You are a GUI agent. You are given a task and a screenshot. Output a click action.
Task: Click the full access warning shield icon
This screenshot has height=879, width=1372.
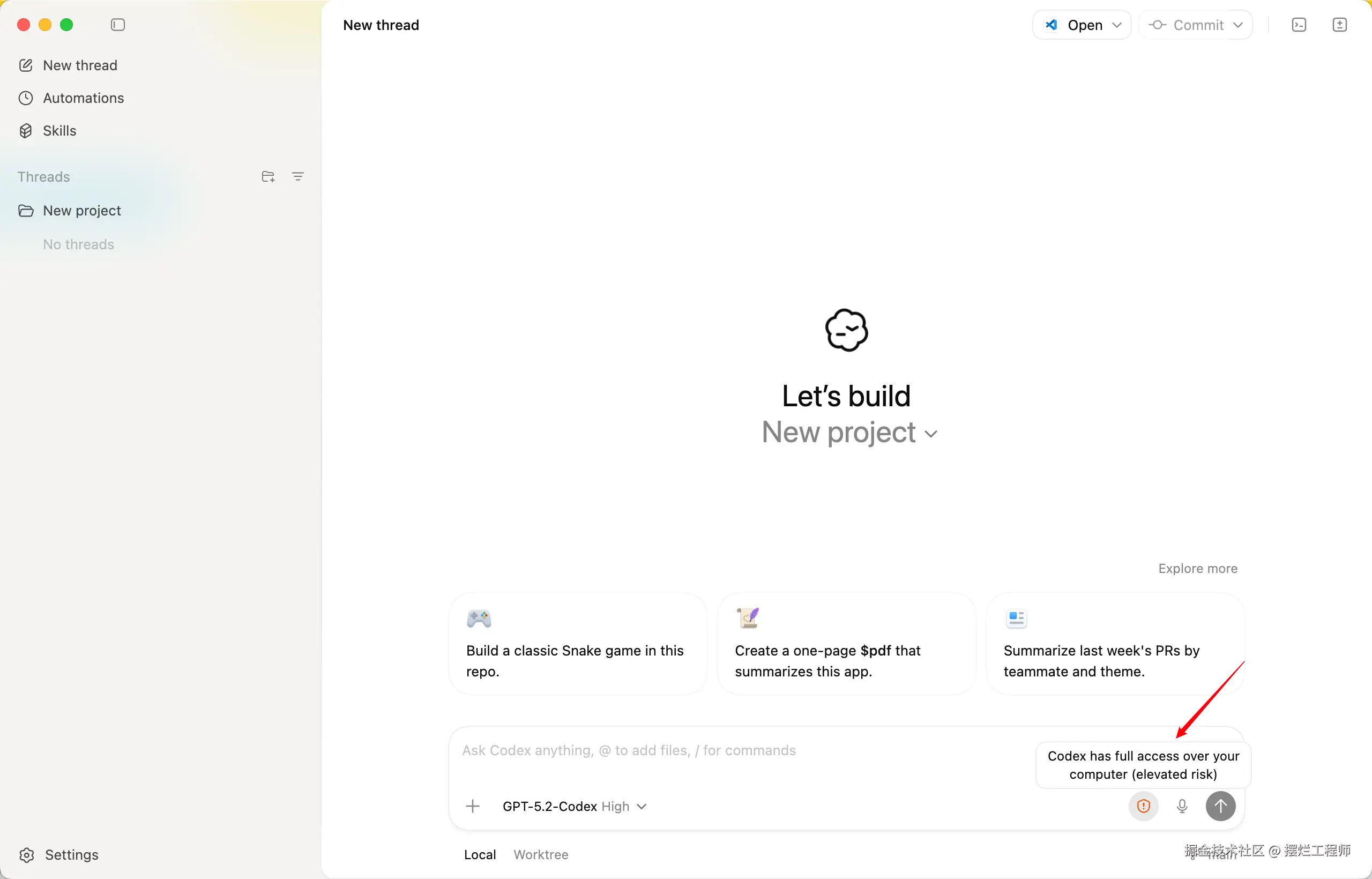click(1143, 806)
